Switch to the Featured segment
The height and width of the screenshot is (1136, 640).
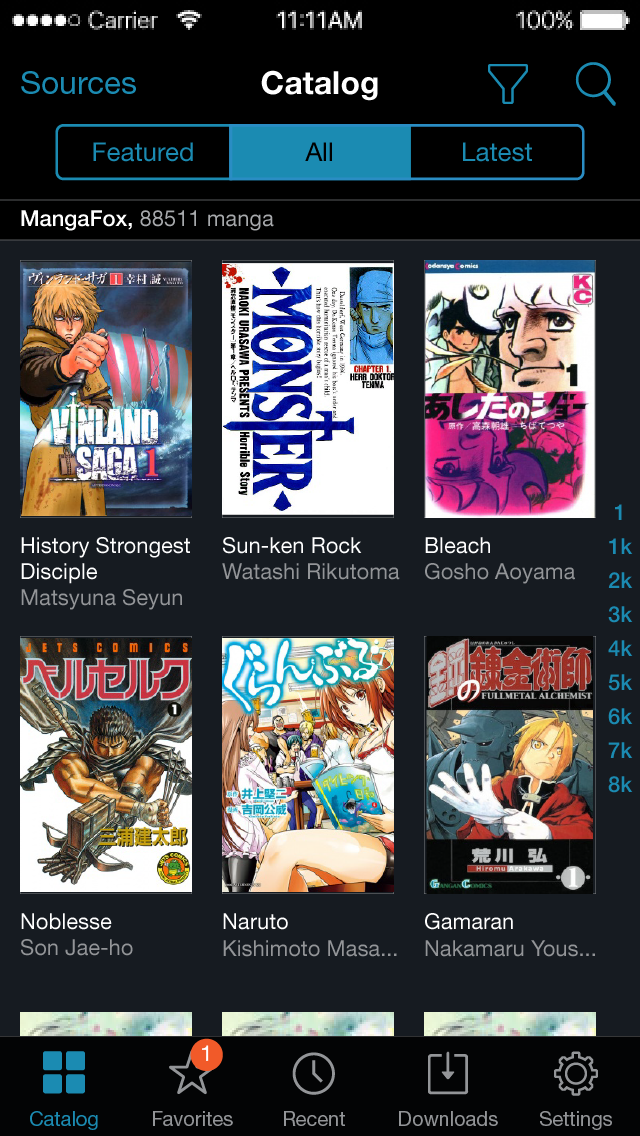coord(143,152)
